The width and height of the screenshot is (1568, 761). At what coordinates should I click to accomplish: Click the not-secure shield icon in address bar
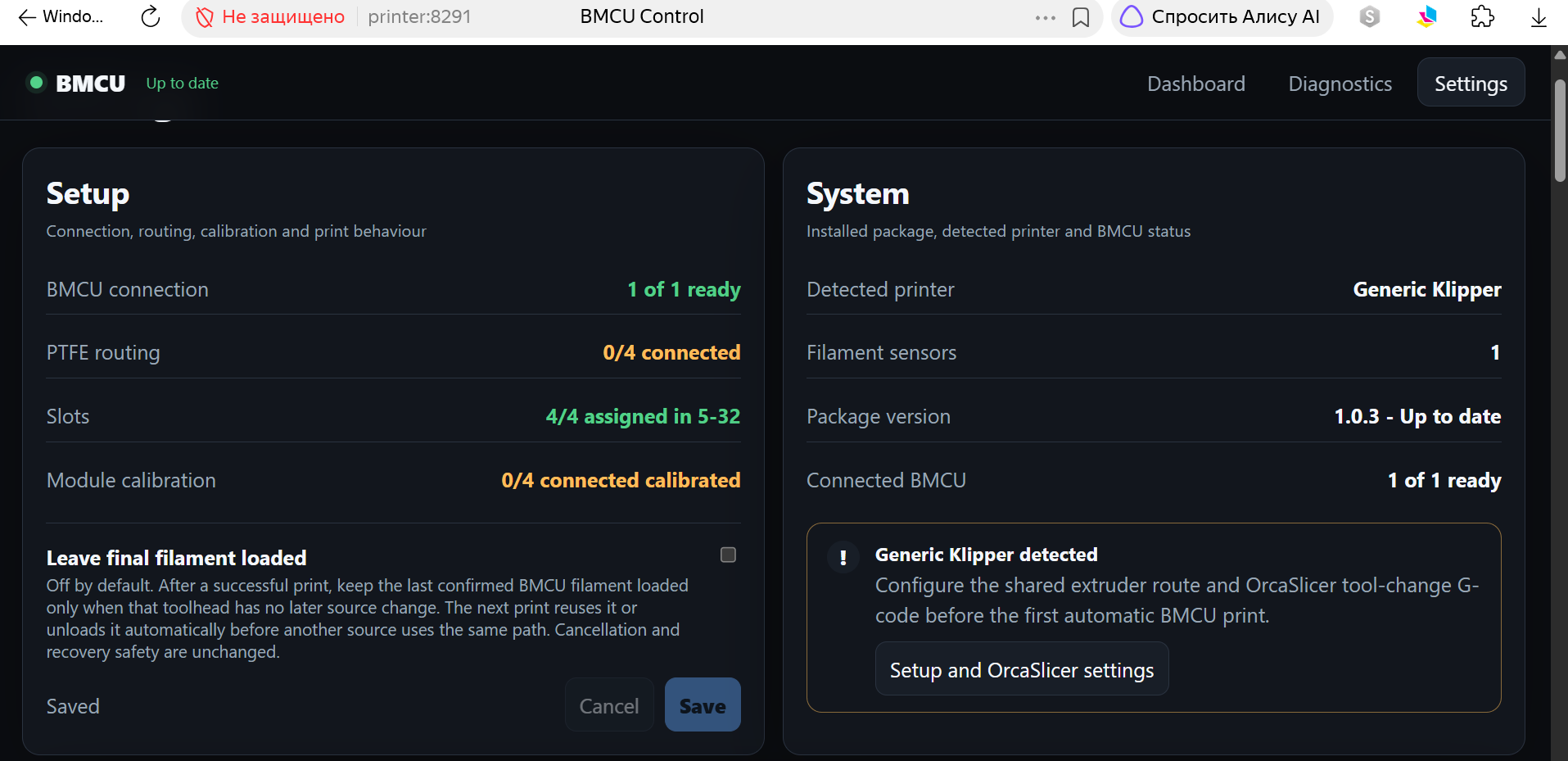click(204, 17)
